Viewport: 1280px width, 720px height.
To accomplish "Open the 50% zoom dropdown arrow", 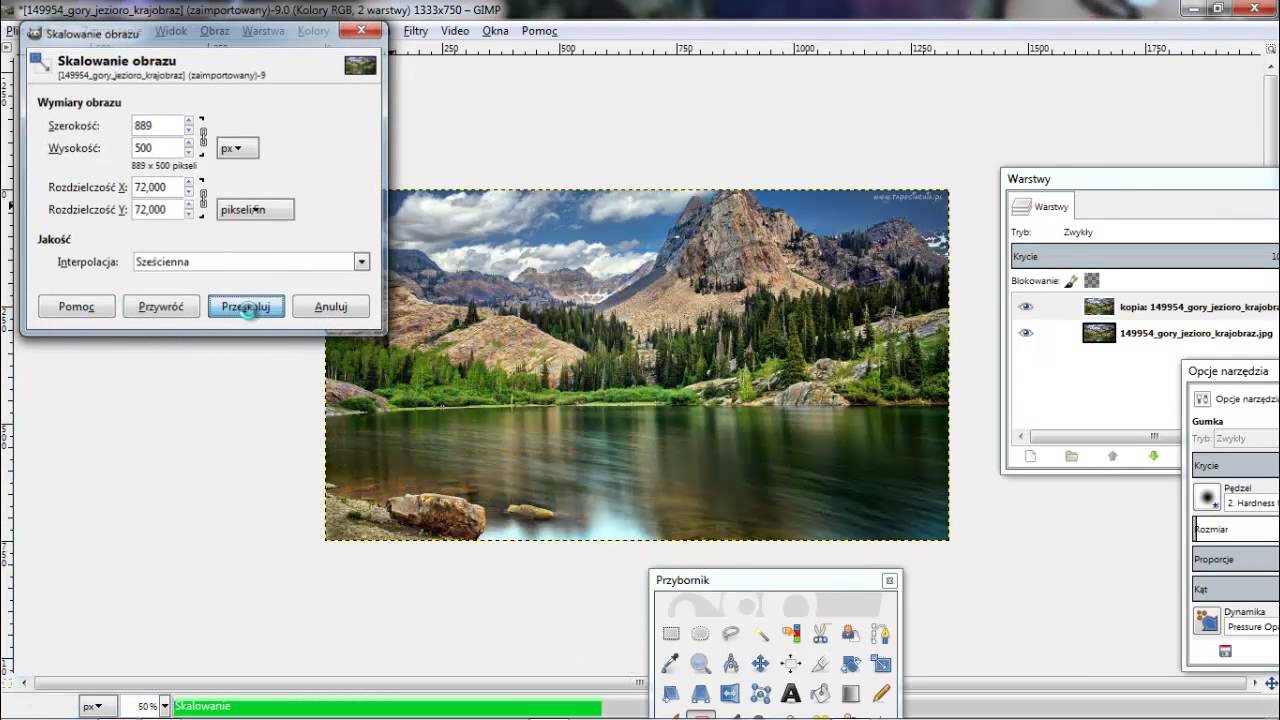I will click(x=165, y=706).
